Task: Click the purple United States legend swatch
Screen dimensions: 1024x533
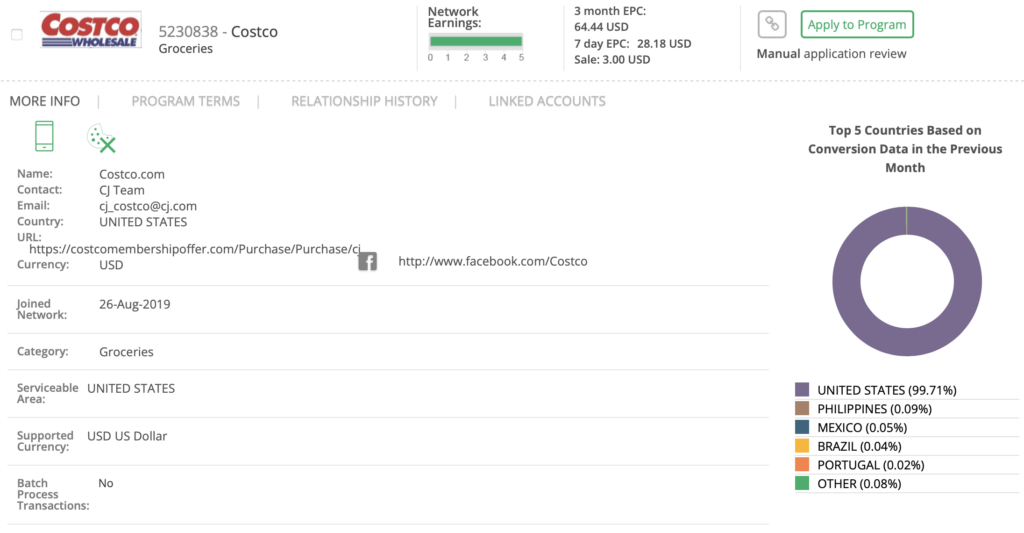Action: [802, 390]
